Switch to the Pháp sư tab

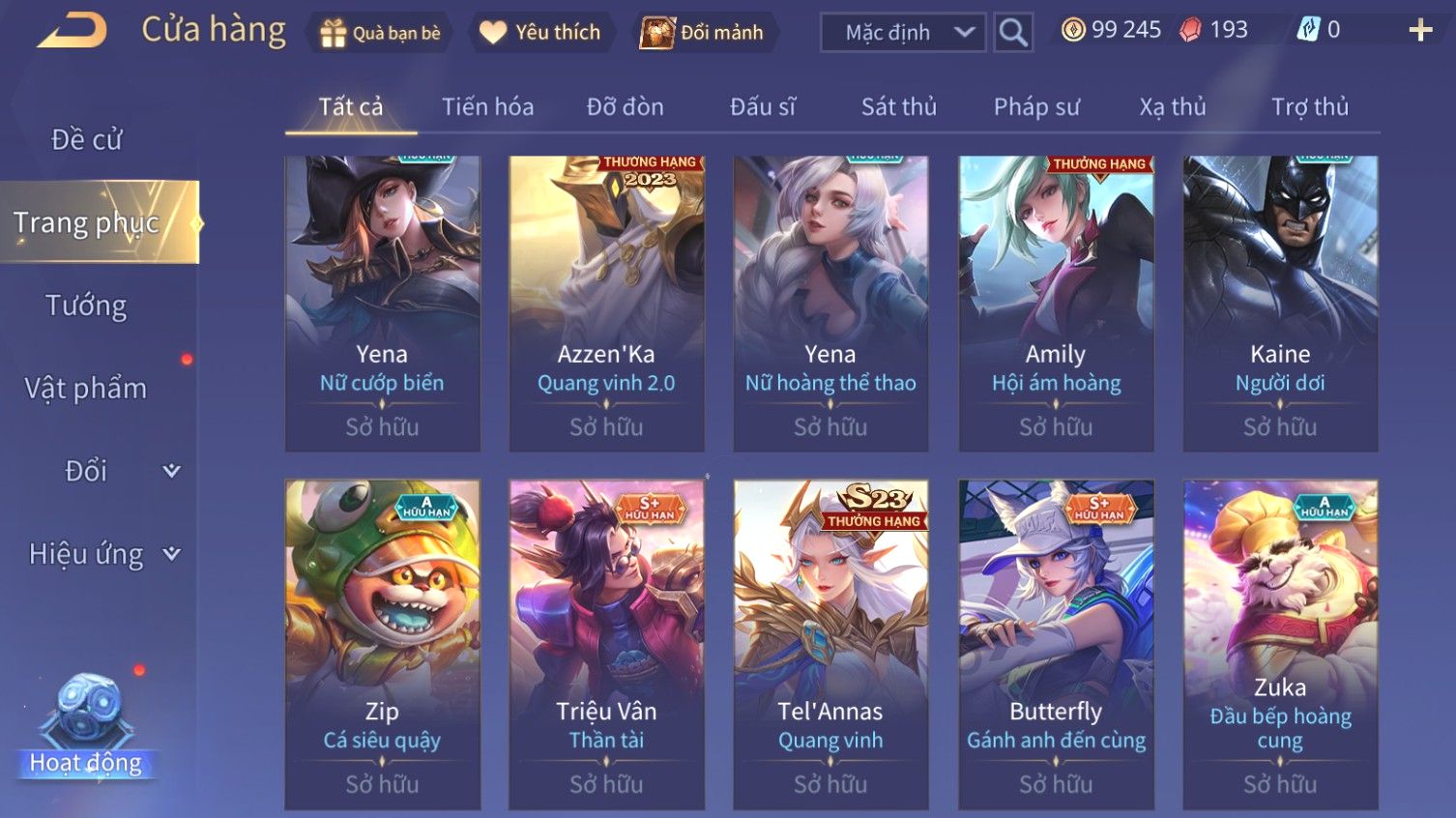point(1036,107)
